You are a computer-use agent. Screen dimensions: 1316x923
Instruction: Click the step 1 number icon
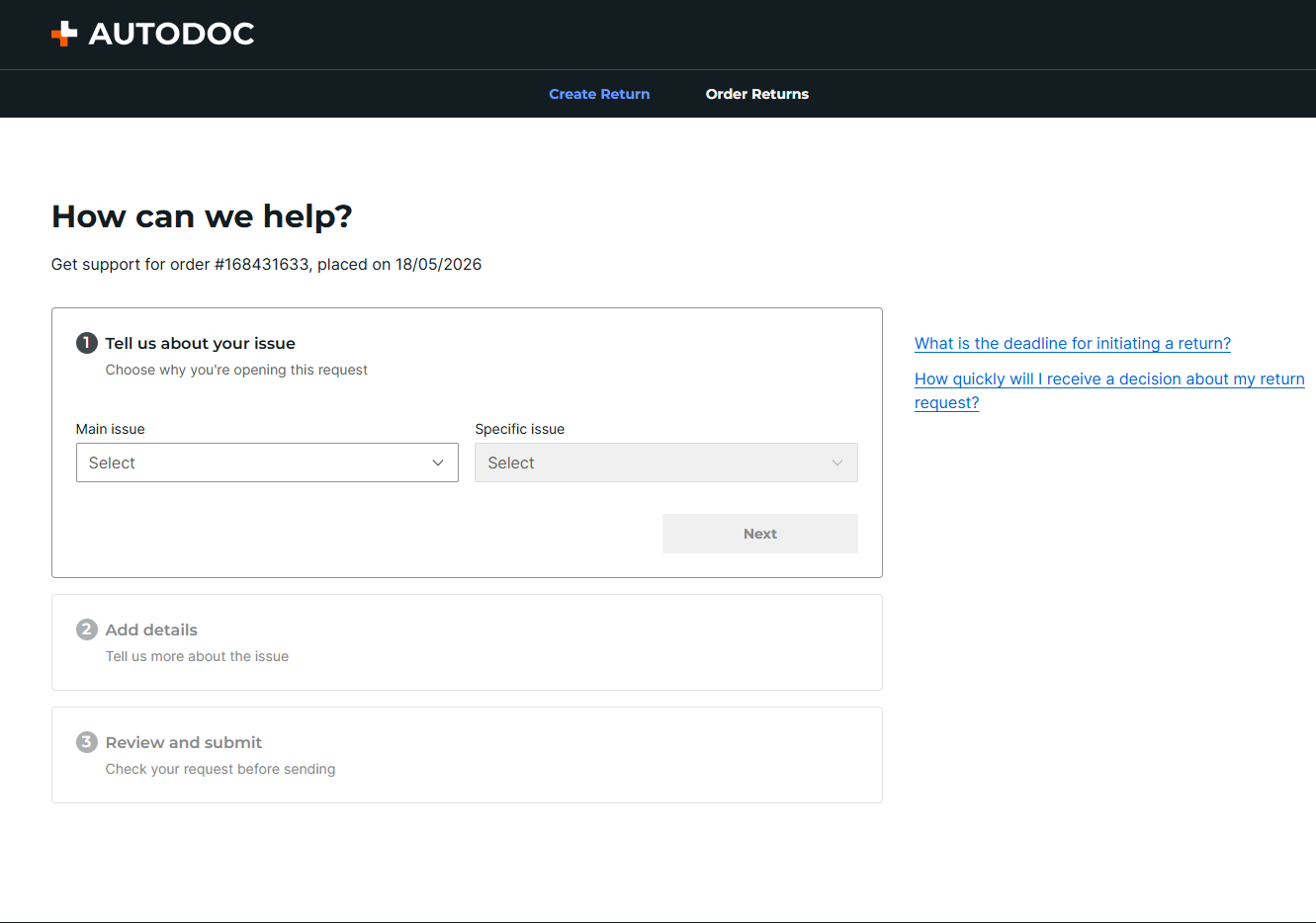[87, 343]
